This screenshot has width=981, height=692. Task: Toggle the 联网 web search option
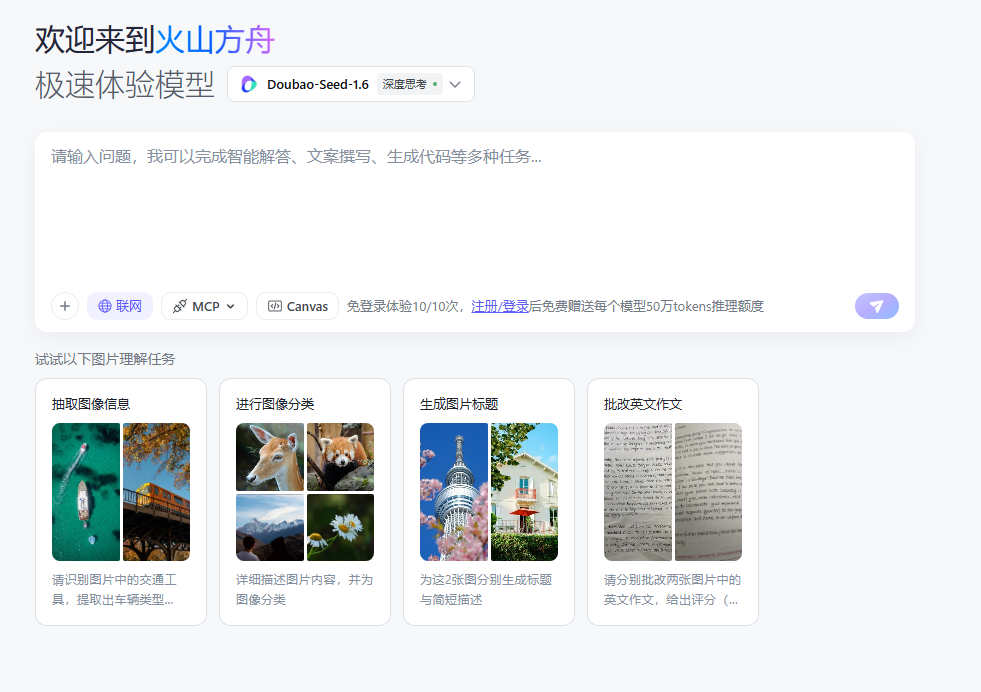click(120, 306)
